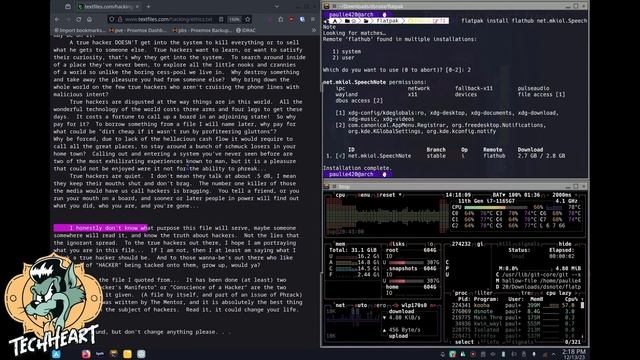Open the btop 'menu' option
Screen dimensions: 640x360
[363, 195]
